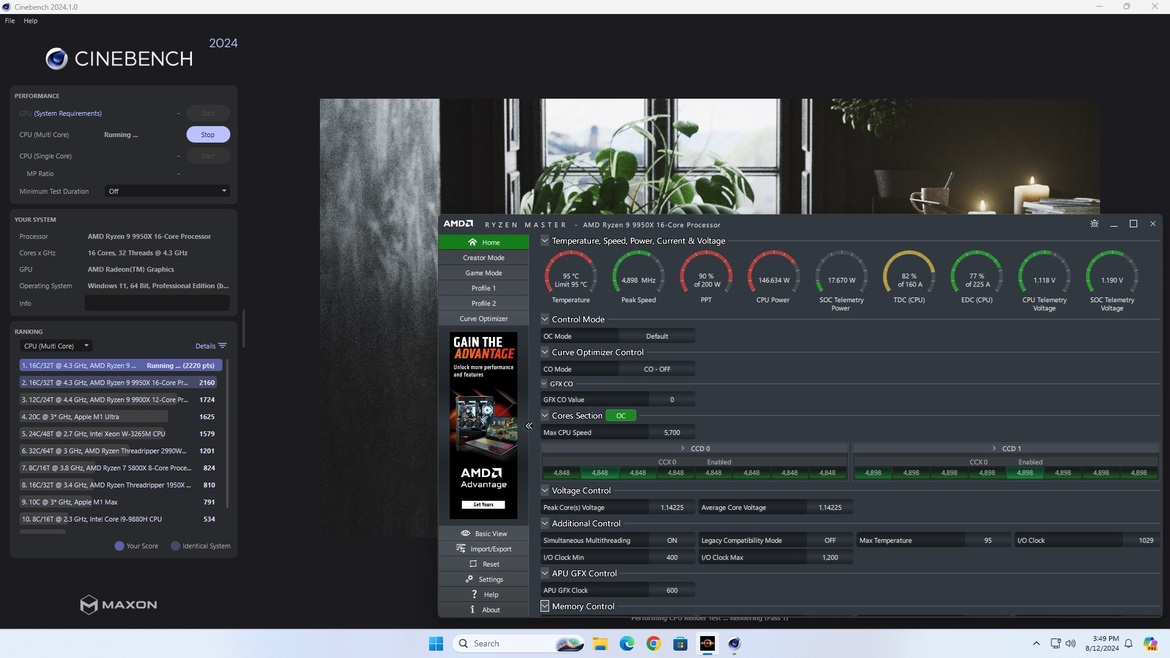Toggle Simultaneous Multithreading ON value
The width and height of the screenshot is (1170, 658).
672,540
